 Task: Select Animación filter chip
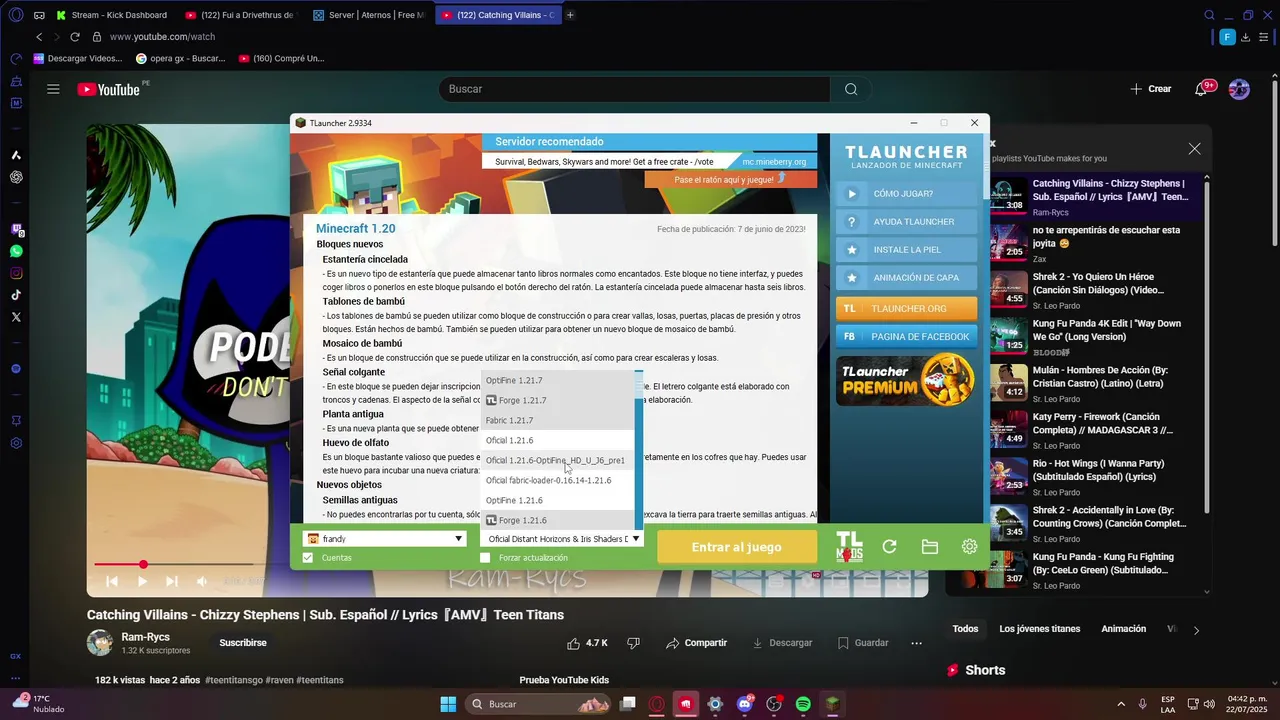tap(1123, 629)
